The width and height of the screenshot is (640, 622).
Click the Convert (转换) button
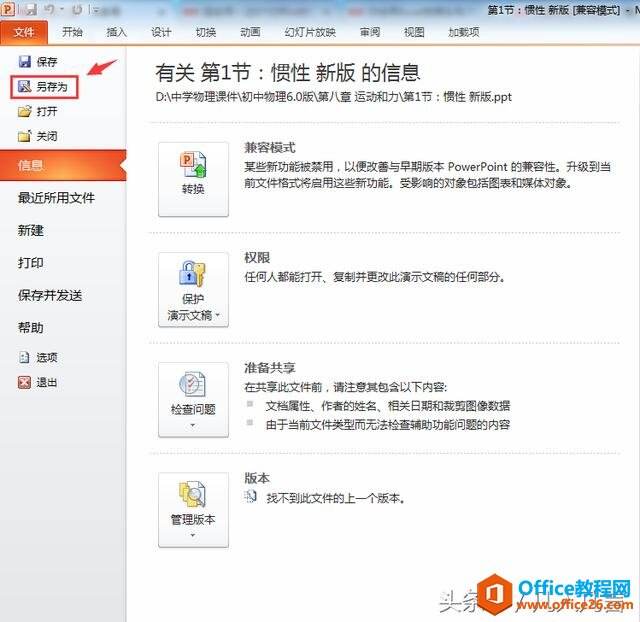193,179
